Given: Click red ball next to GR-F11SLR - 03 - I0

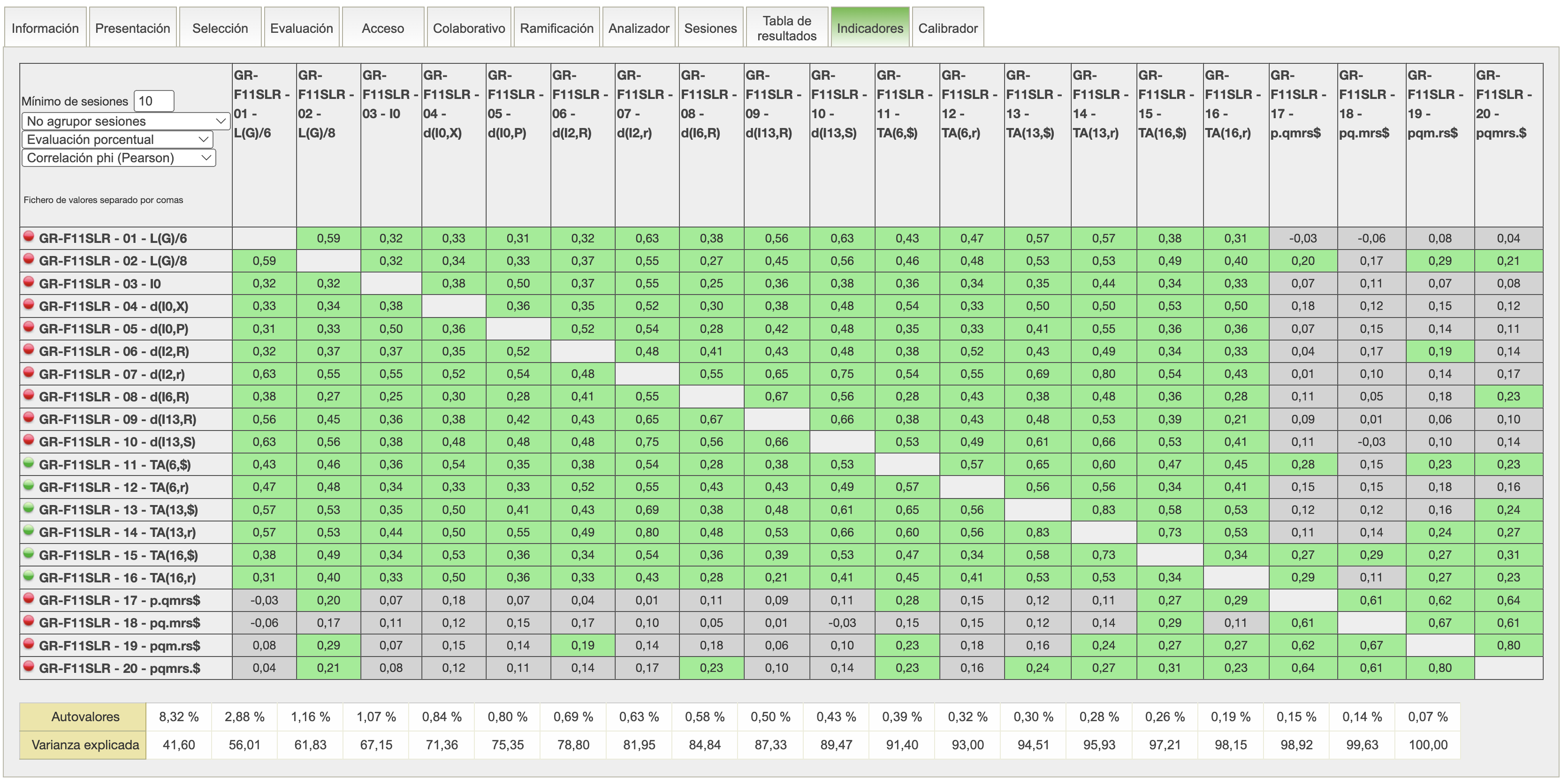Looking at the screenshot, I should (28, 282).
